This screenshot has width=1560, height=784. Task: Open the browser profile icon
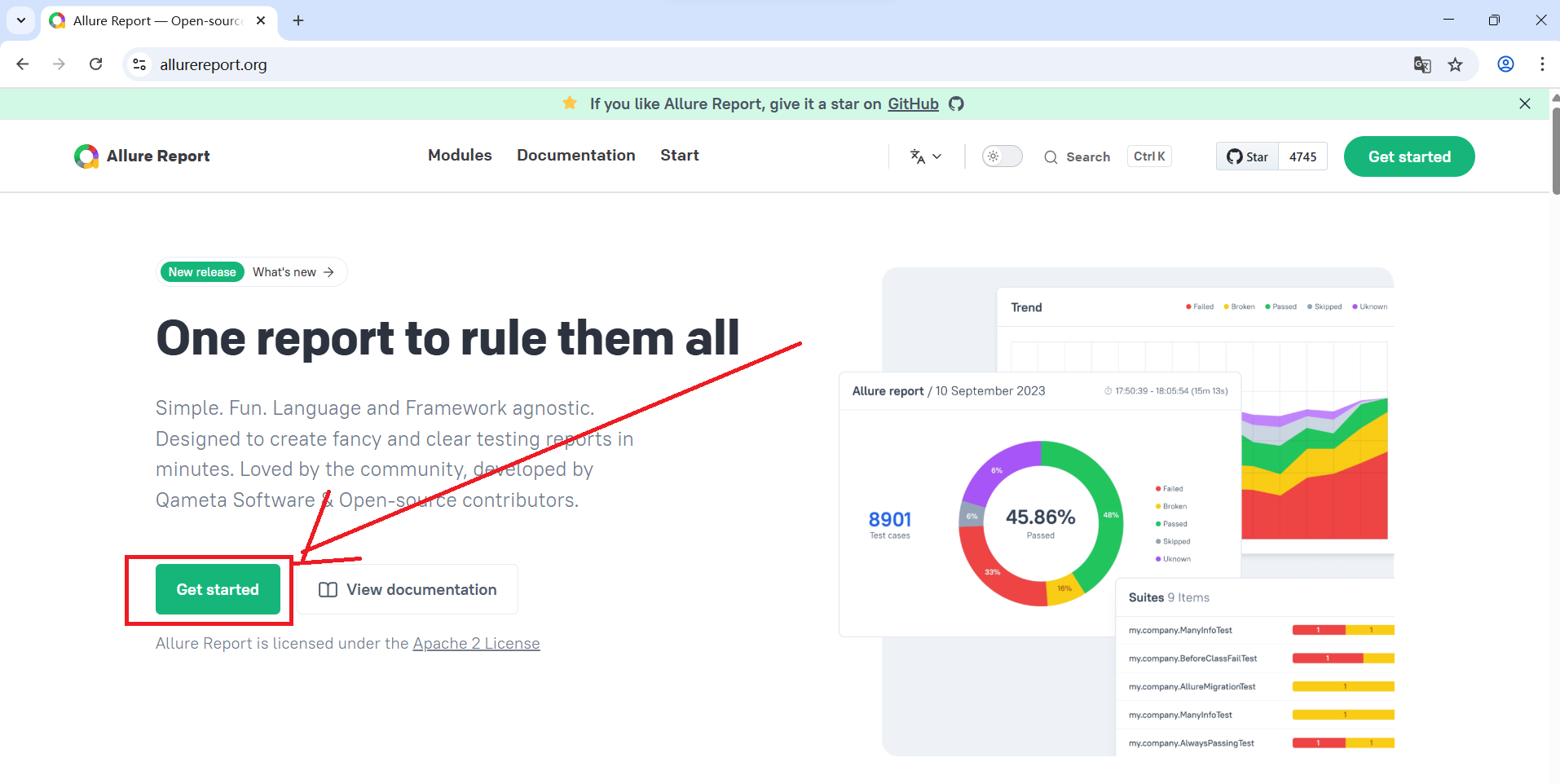click(1505, 64)
